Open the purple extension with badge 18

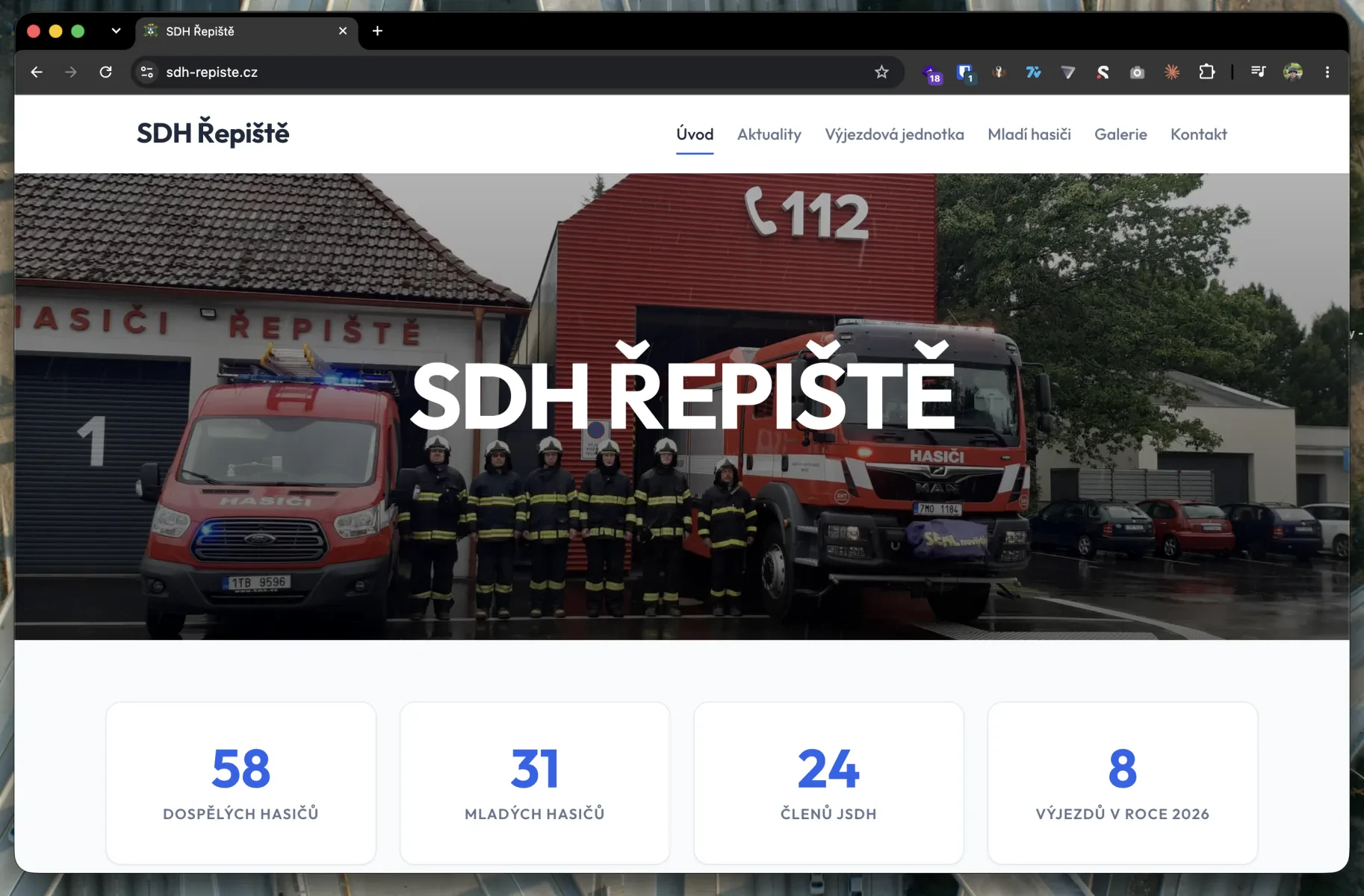[x=932, y=73]
